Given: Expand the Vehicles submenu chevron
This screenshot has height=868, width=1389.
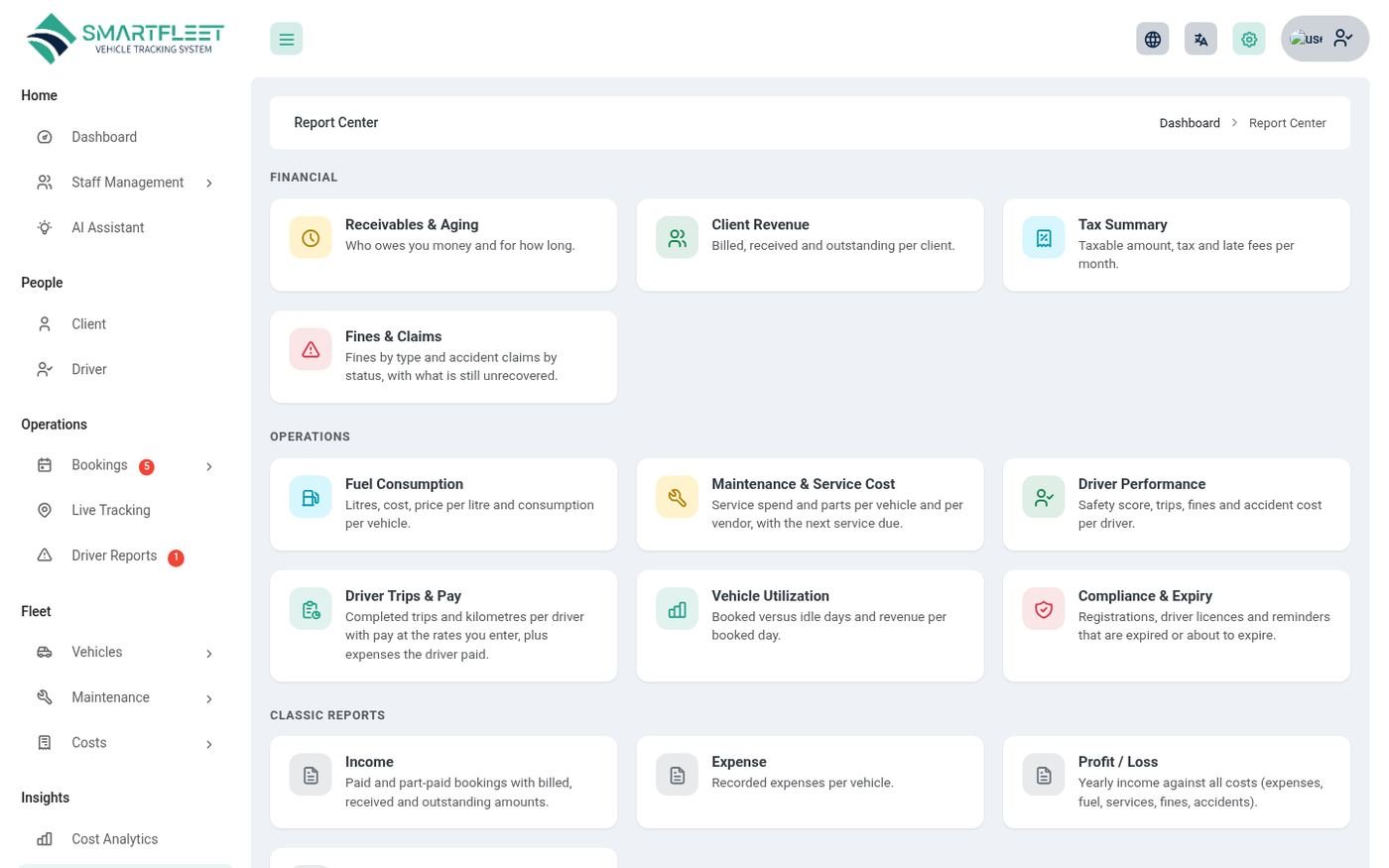Looking at the screenshot, I should point(209,653).
